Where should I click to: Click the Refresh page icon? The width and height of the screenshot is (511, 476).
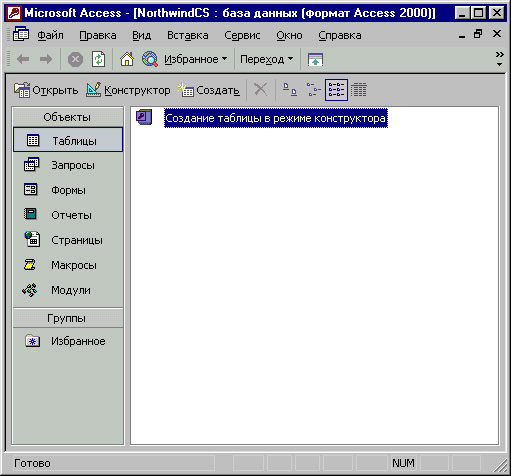(x=99, y=59)
